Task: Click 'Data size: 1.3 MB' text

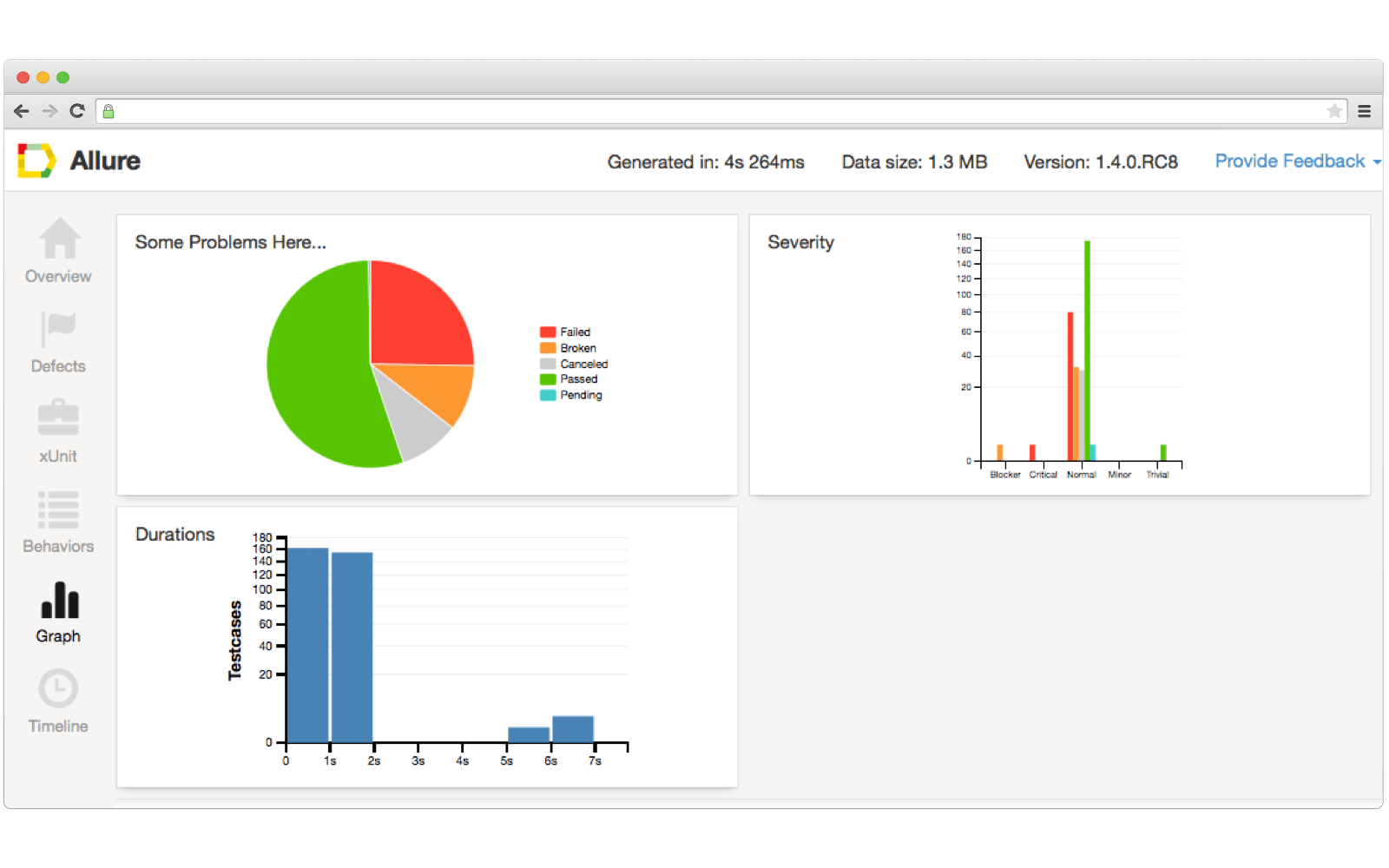Action: 914,162
